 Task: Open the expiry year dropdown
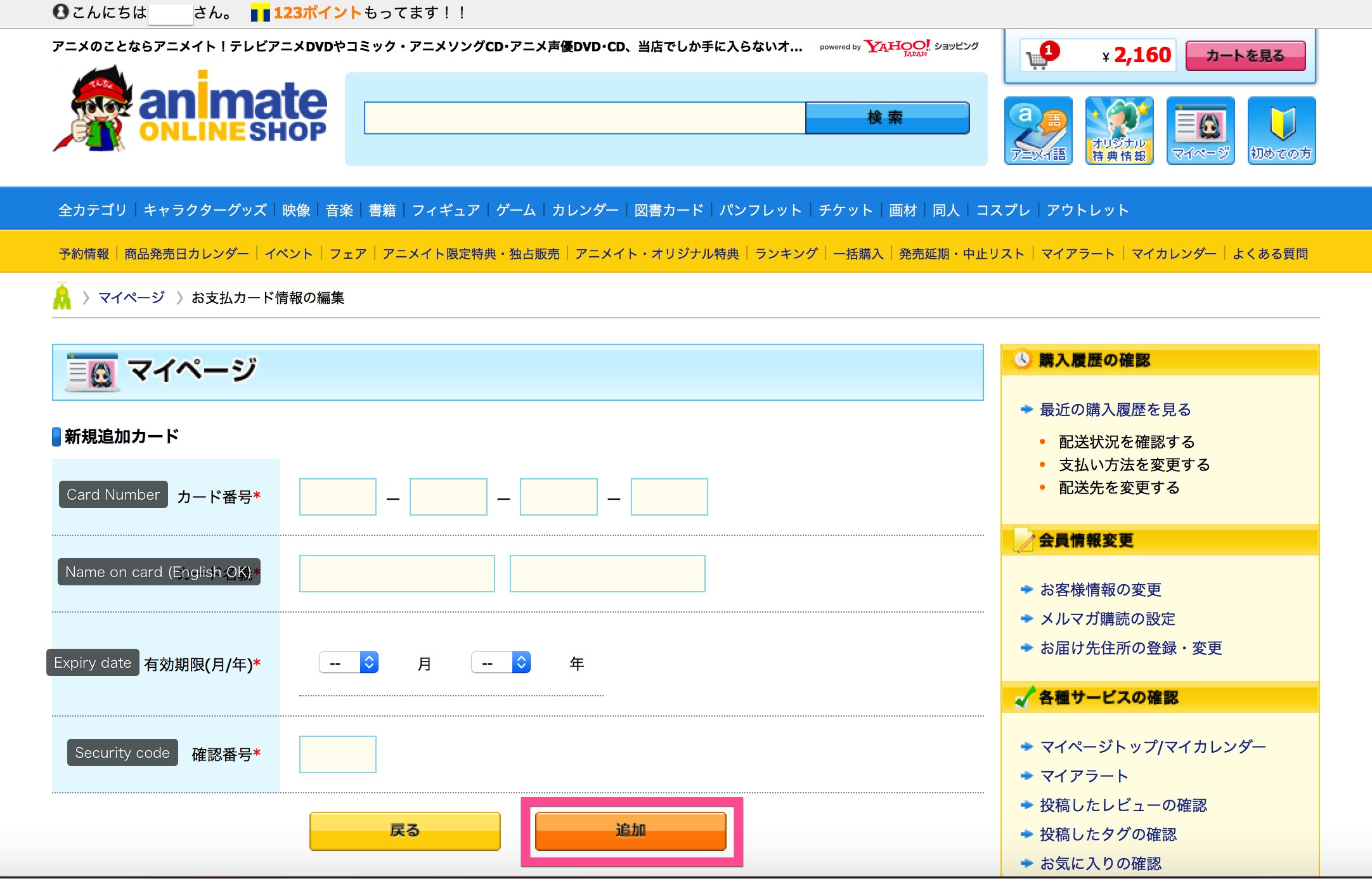[501, 663]
